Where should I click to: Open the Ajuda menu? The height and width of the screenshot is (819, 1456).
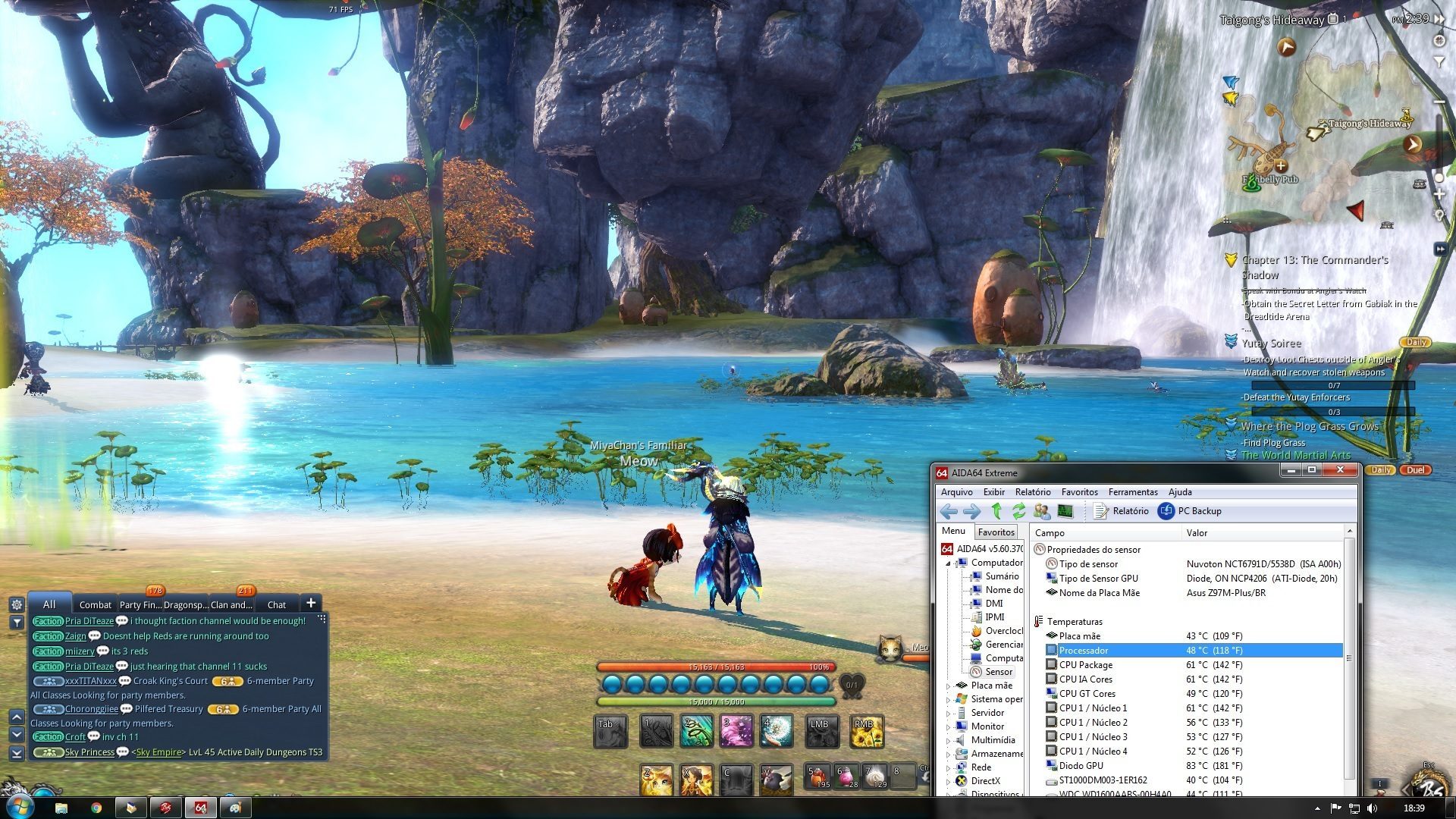tap(1180, 492)
